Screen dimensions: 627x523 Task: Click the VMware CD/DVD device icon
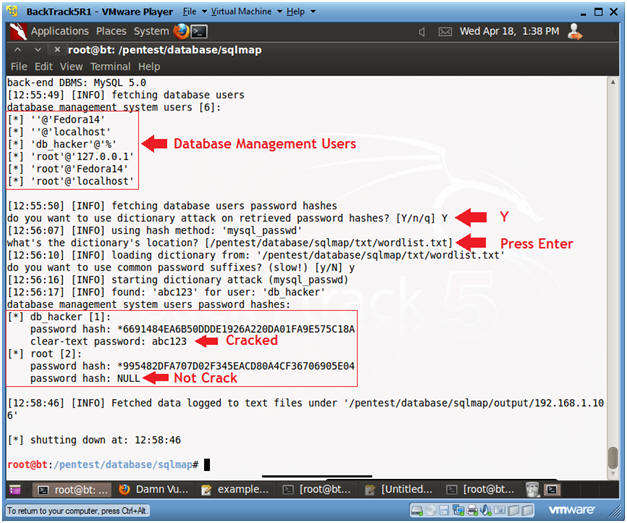(x=430, y=510)
